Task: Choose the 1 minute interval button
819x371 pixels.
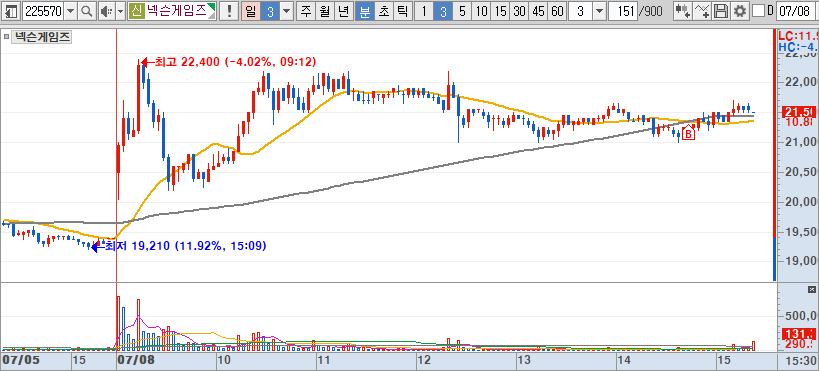Action: pos(424,10)
